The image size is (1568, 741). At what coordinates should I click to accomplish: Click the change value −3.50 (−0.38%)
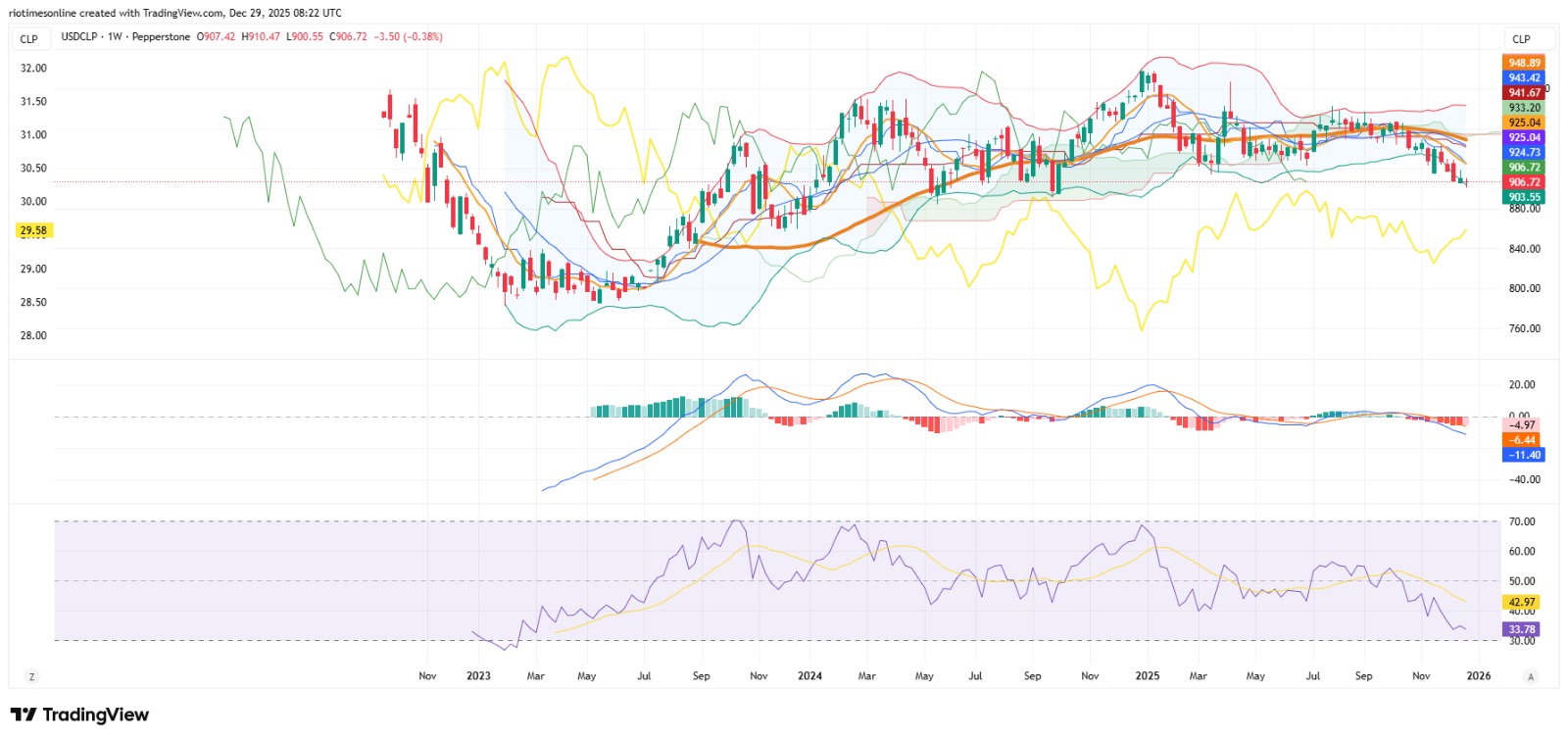409,37
